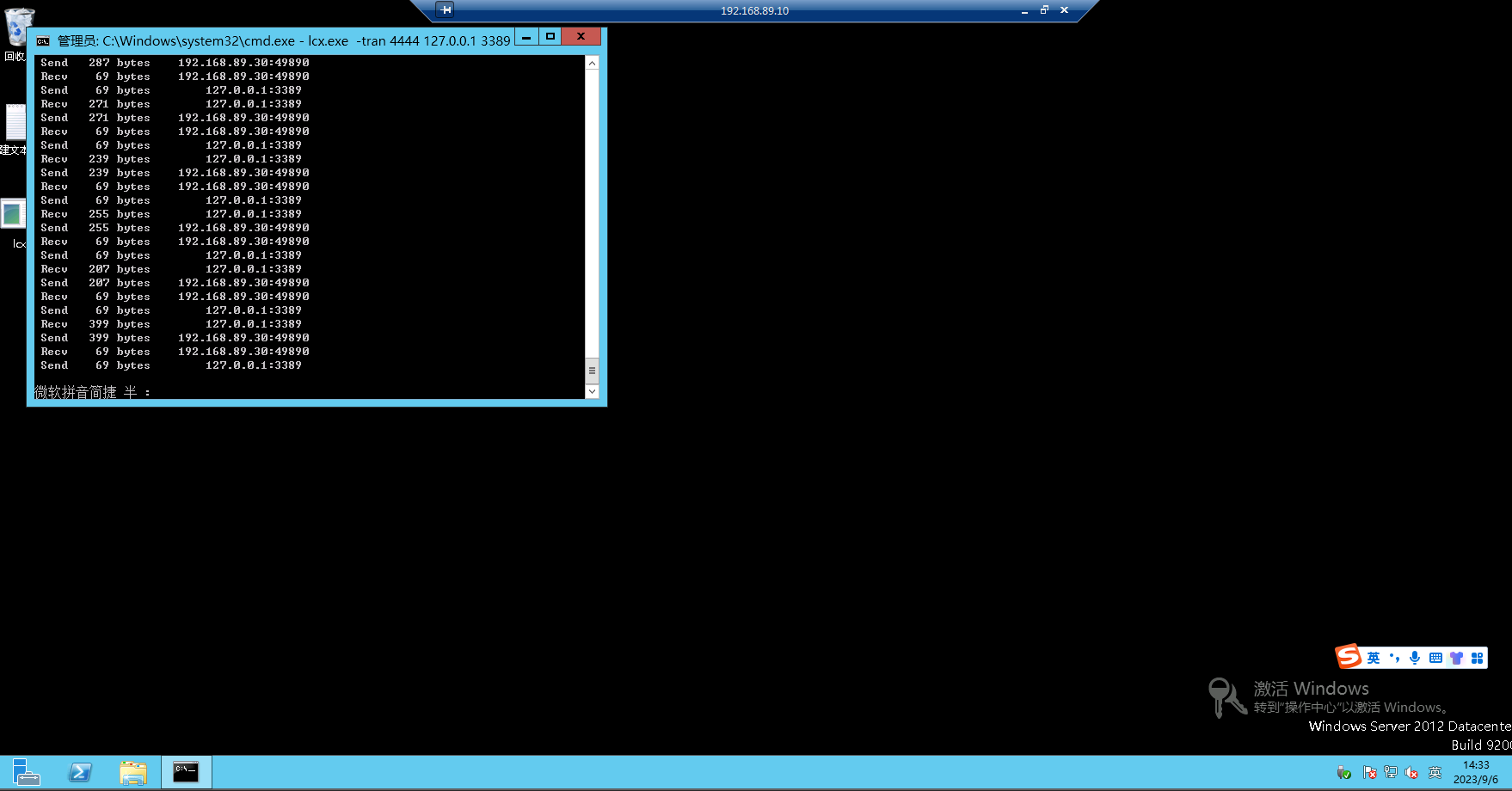1512x791 pixels.
Task: Minimize the 192.168.89.10 remote session bar
Action: [x=1024, y=10]
